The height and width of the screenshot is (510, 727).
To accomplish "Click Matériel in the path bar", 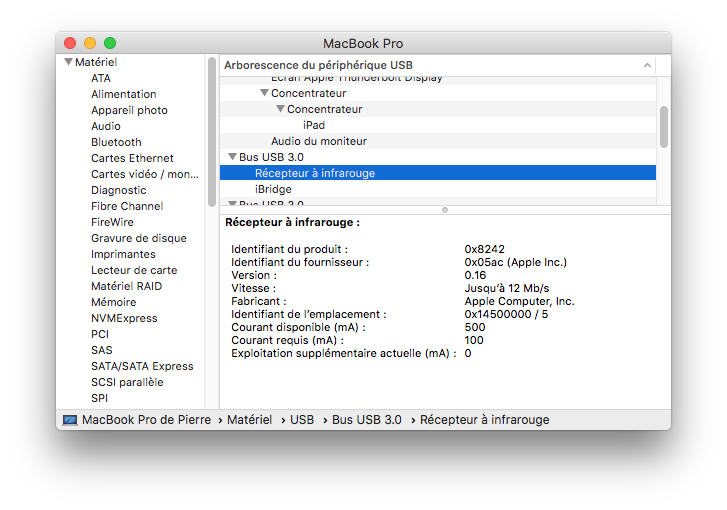I will [x=249, y=420].
